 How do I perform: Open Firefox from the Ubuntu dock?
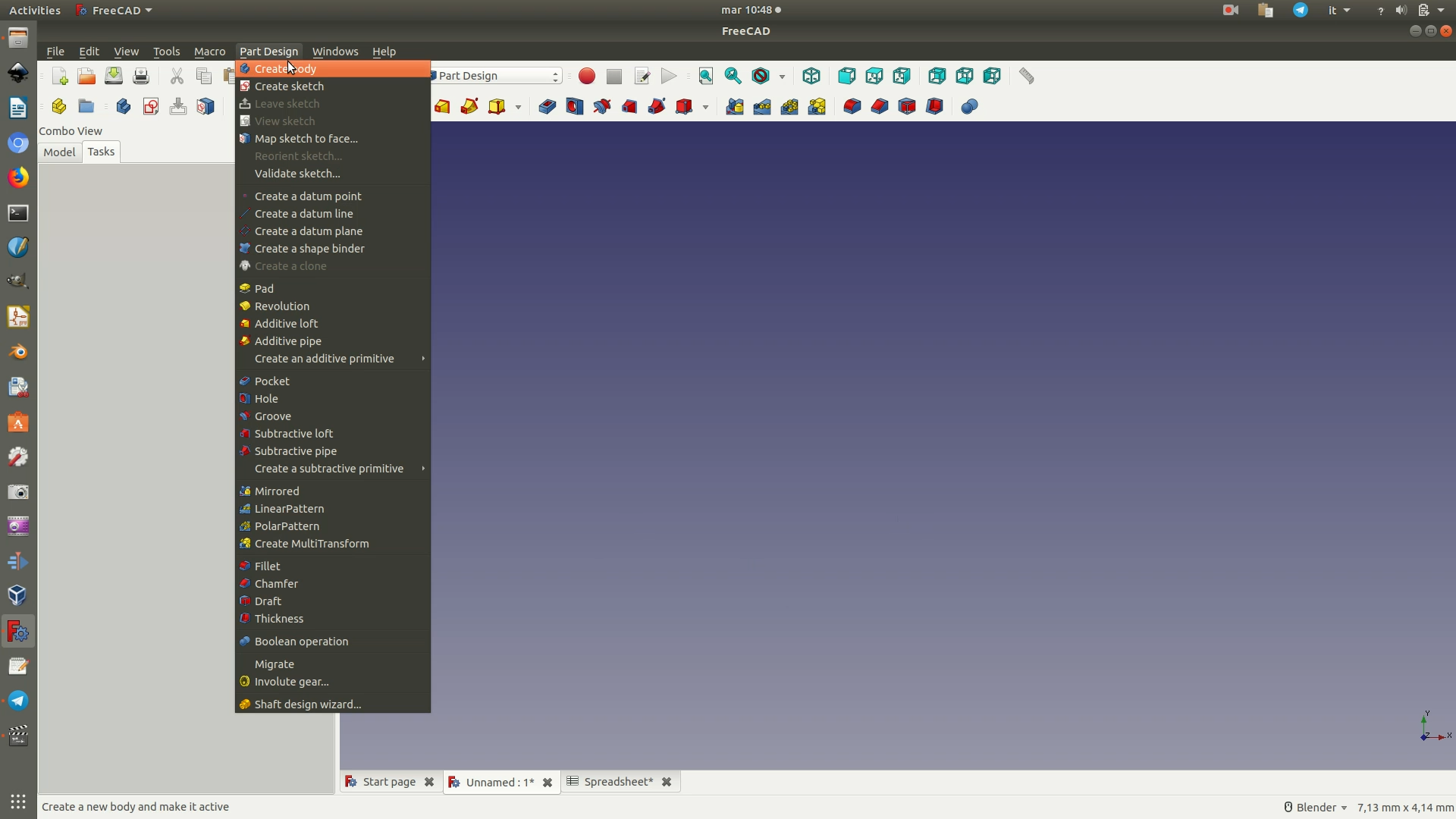coord(18,177)
